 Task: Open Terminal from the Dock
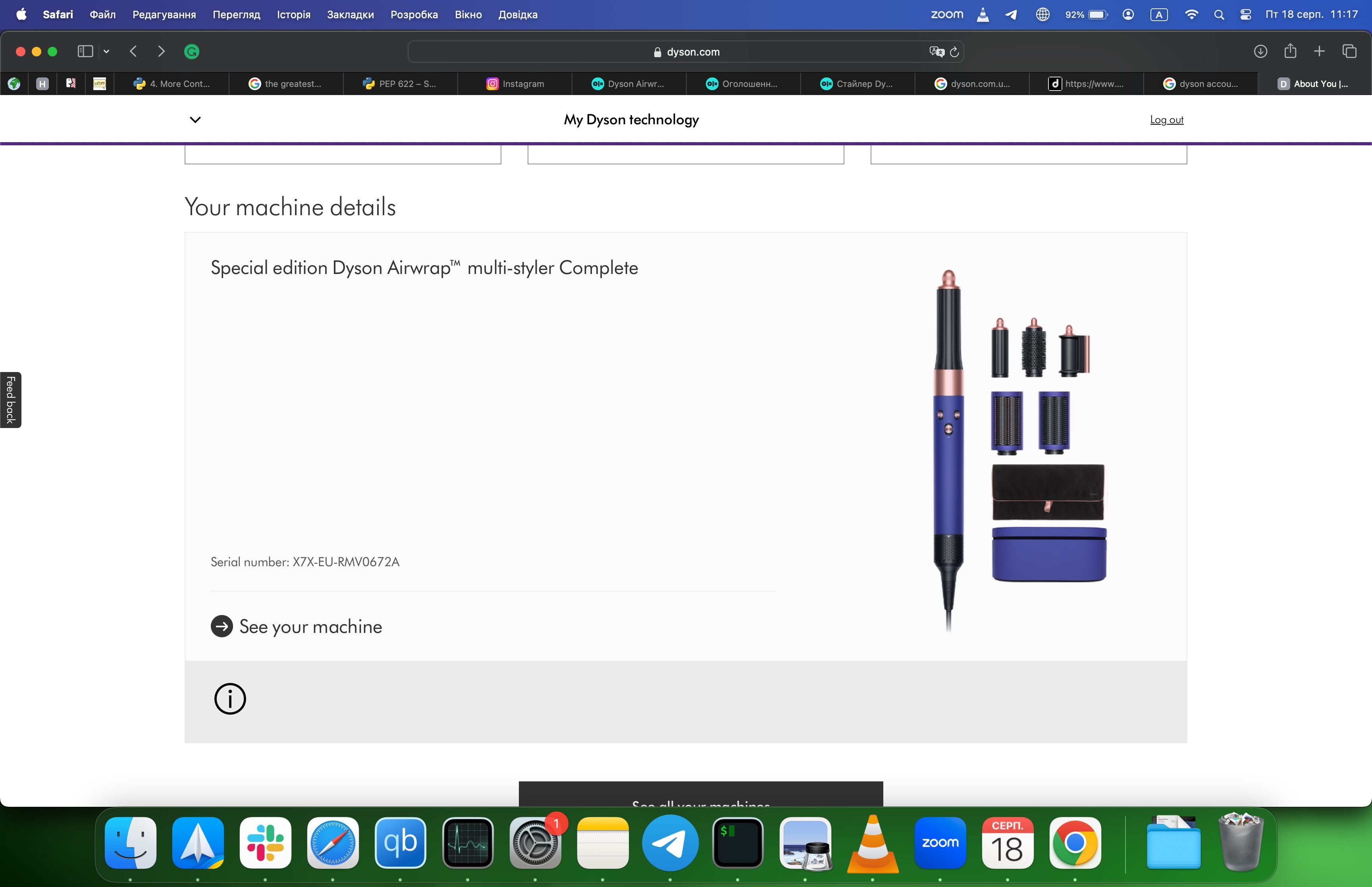pos(738,843)
